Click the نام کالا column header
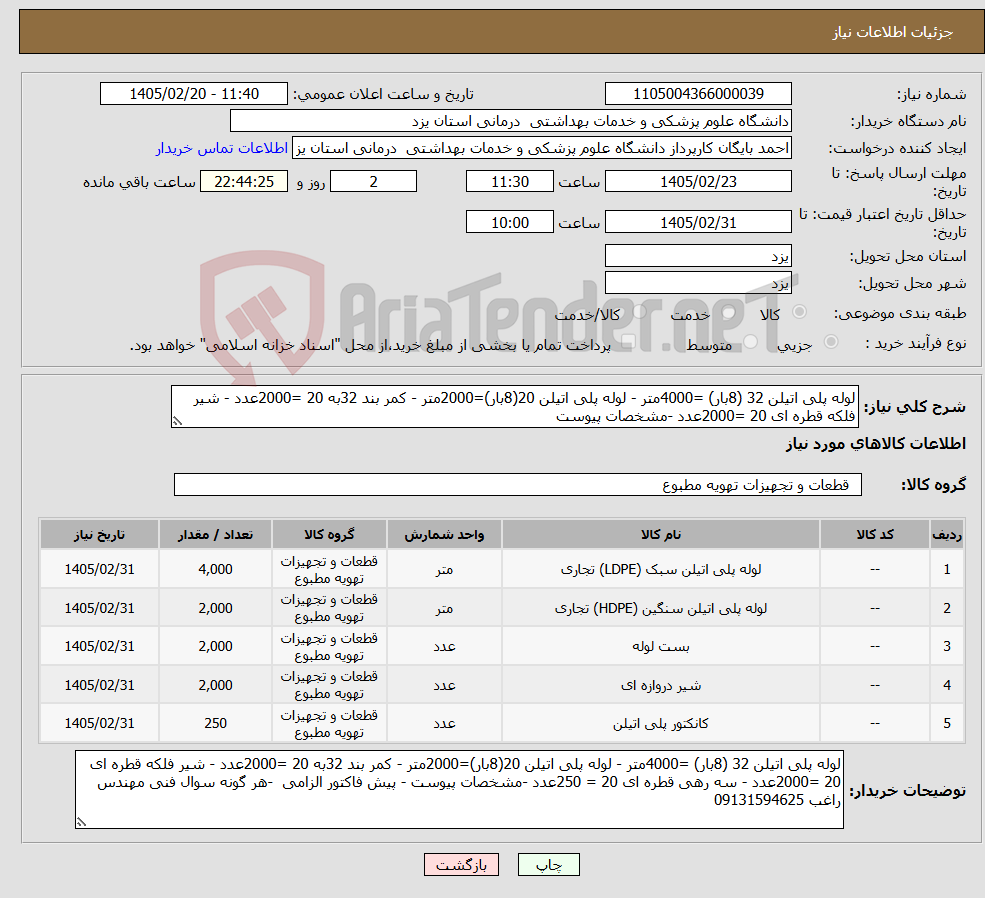 point(660,534)
